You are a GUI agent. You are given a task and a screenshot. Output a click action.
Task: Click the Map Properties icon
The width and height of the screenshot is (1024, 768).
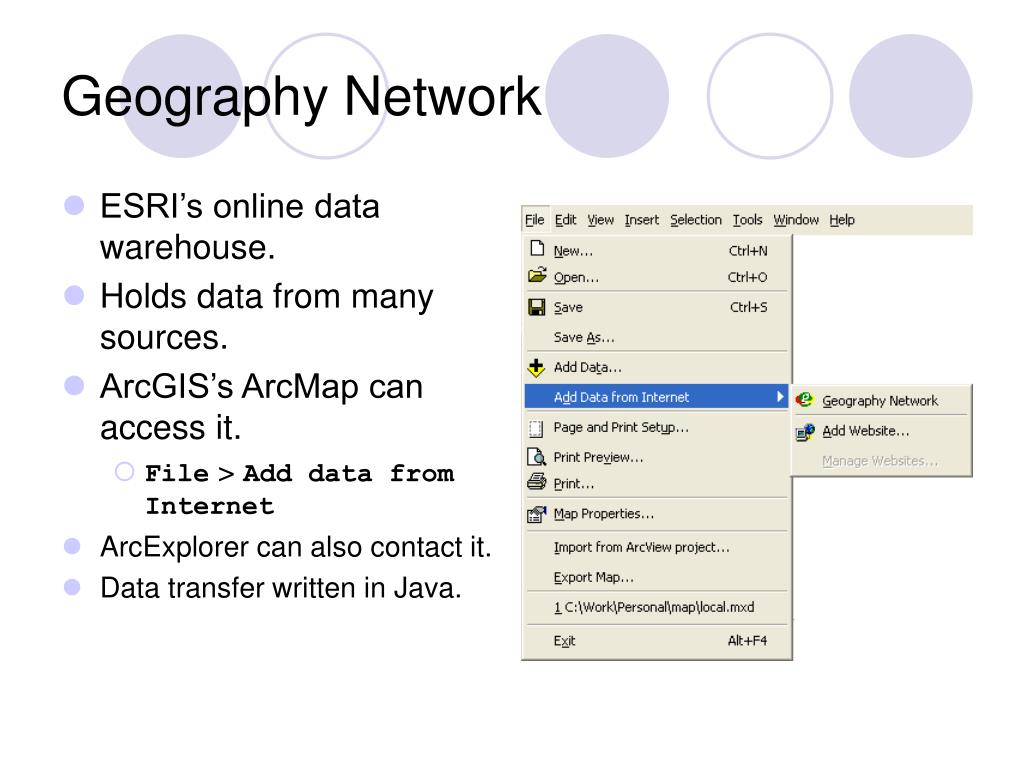536,515
